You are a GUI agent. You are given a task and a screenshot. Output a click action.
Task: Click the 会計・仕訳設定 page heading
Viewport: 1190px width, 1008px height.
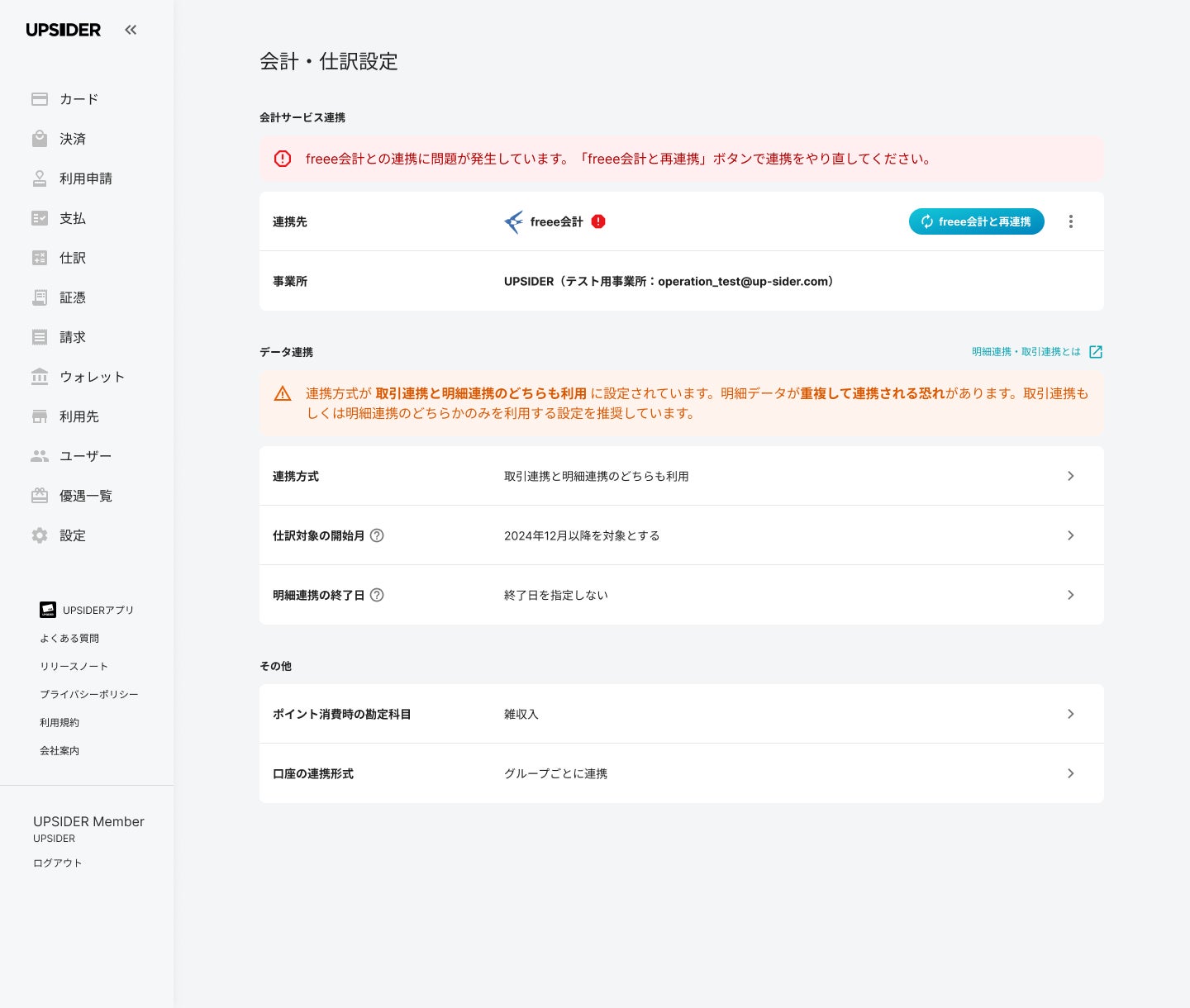click(x=329, y=61)
